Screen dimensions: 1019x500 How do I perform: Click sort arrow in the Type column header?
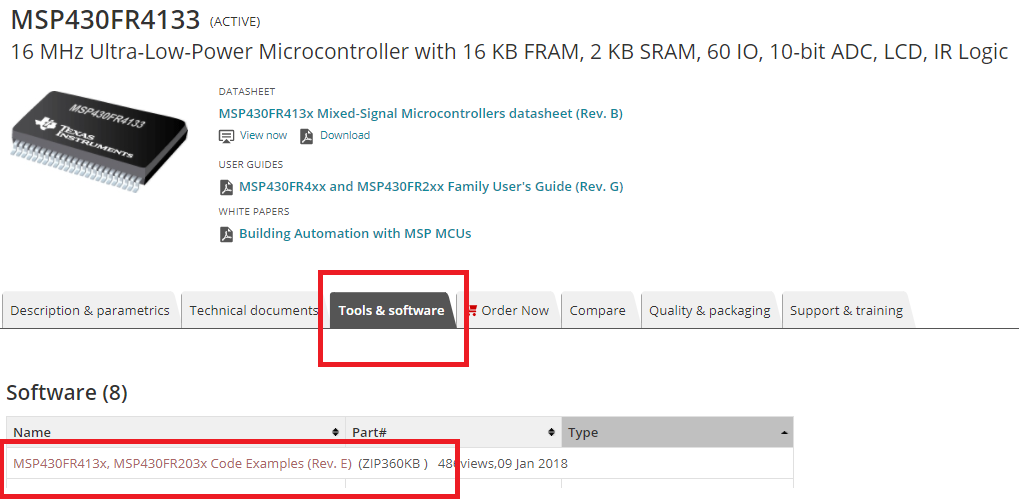click(782, 432)
